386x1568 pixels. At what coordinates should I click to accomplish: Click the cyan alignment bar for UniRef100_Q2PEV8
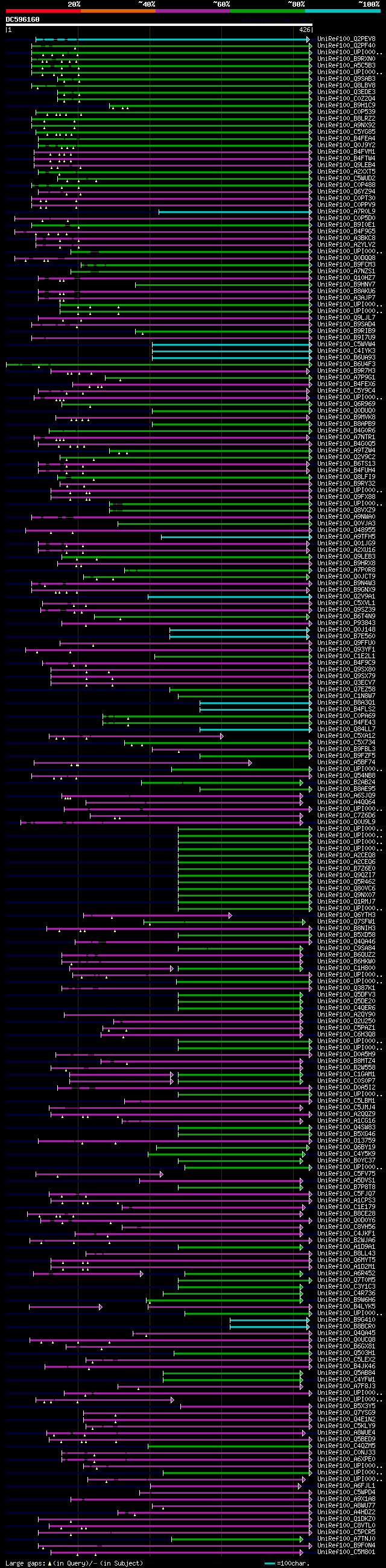(x=172, y=40)
